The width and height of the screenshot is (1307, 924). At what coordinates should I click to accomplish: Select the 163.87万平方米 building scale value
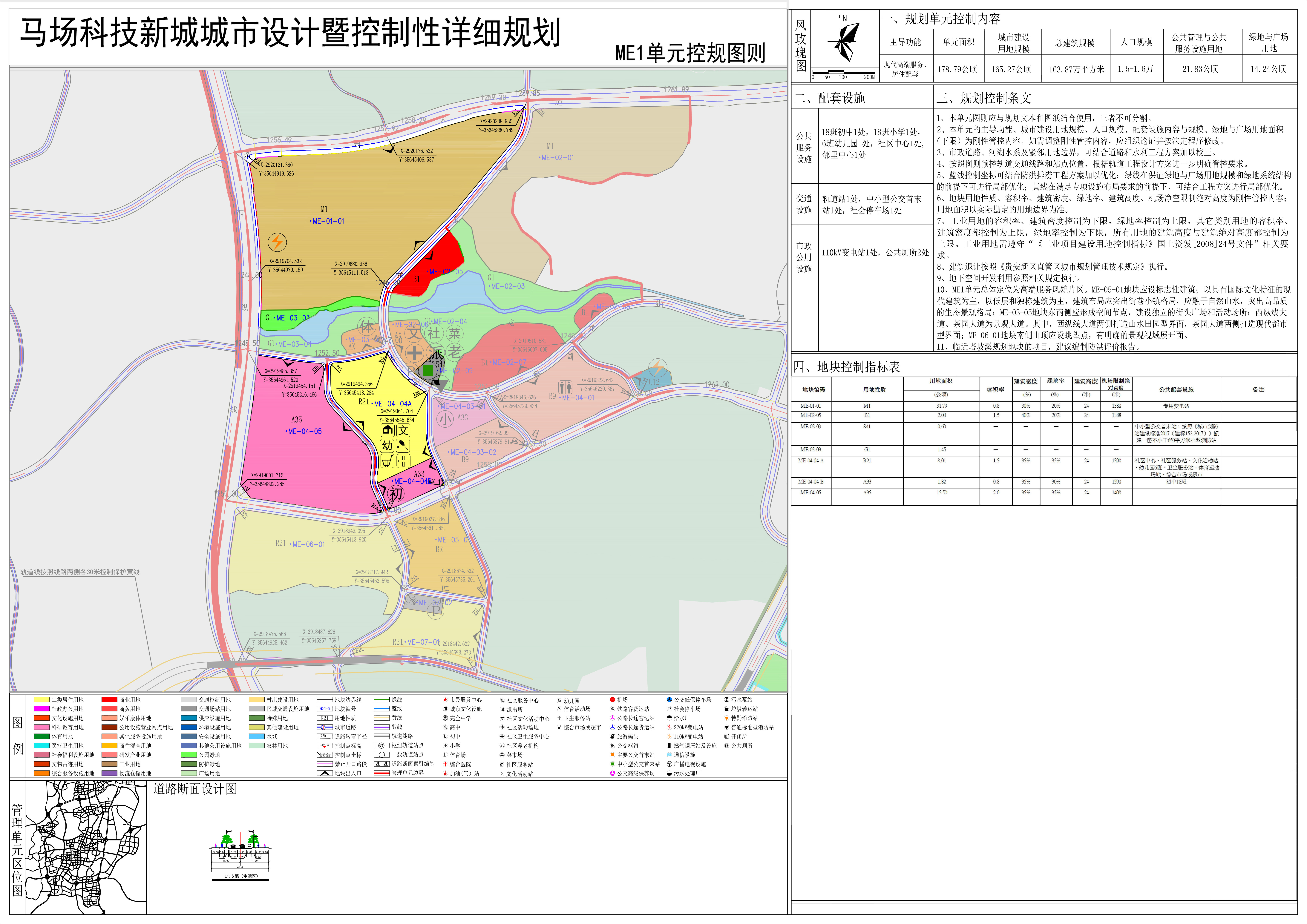pos(1076,69)
